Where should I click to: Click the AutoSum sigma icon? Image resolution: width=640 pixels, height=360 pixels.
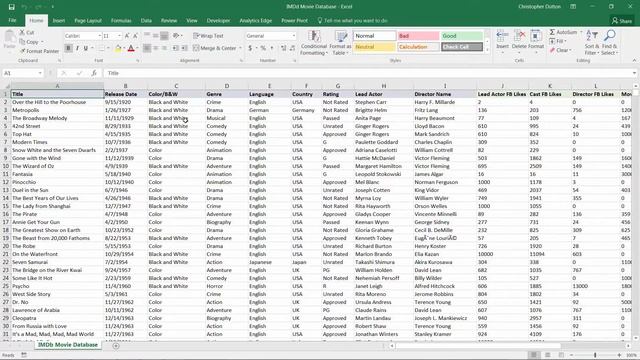click(x=552, y=32)
